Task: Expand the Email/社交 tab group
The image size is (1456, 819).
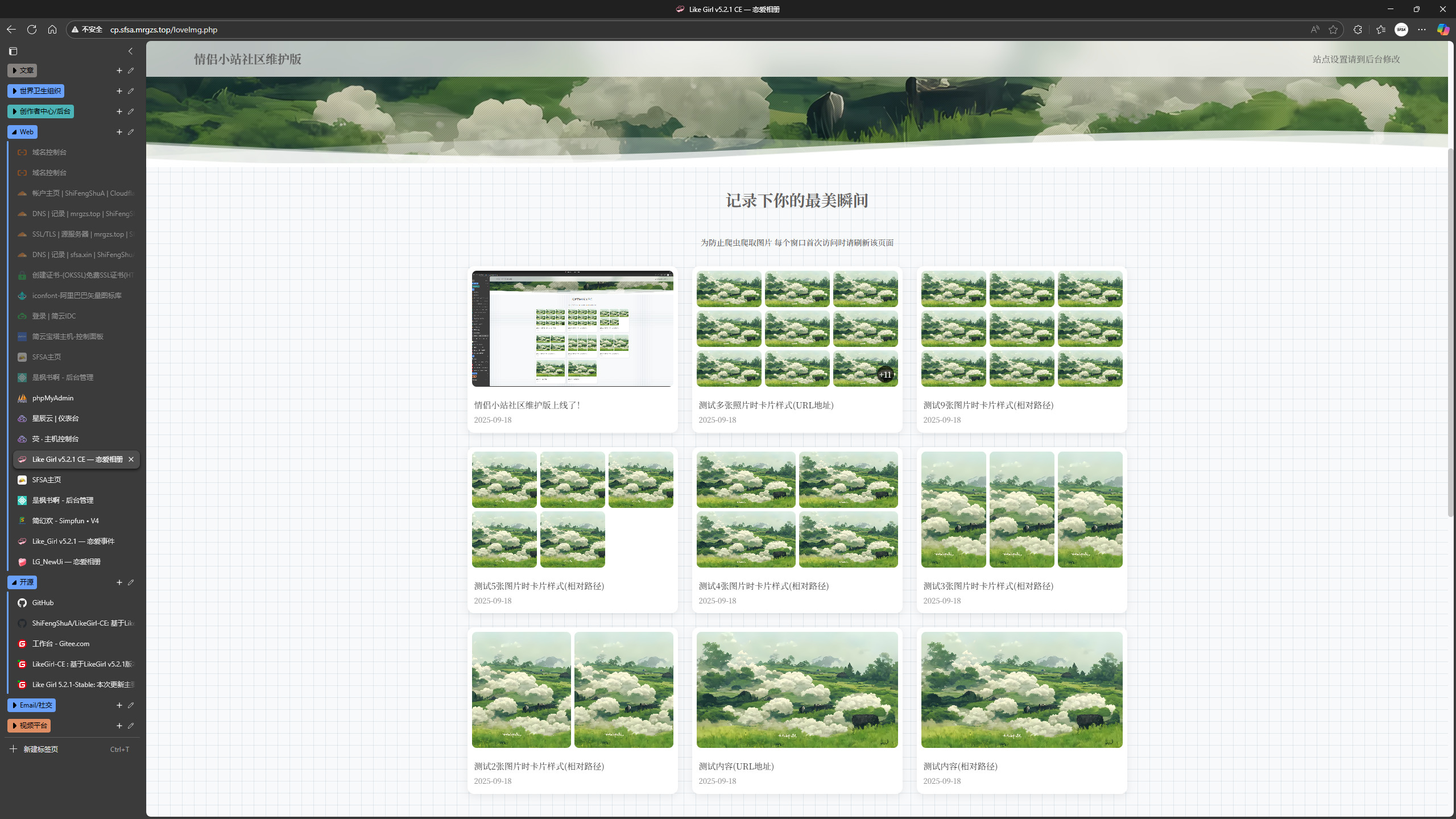Action: (31, 705)
